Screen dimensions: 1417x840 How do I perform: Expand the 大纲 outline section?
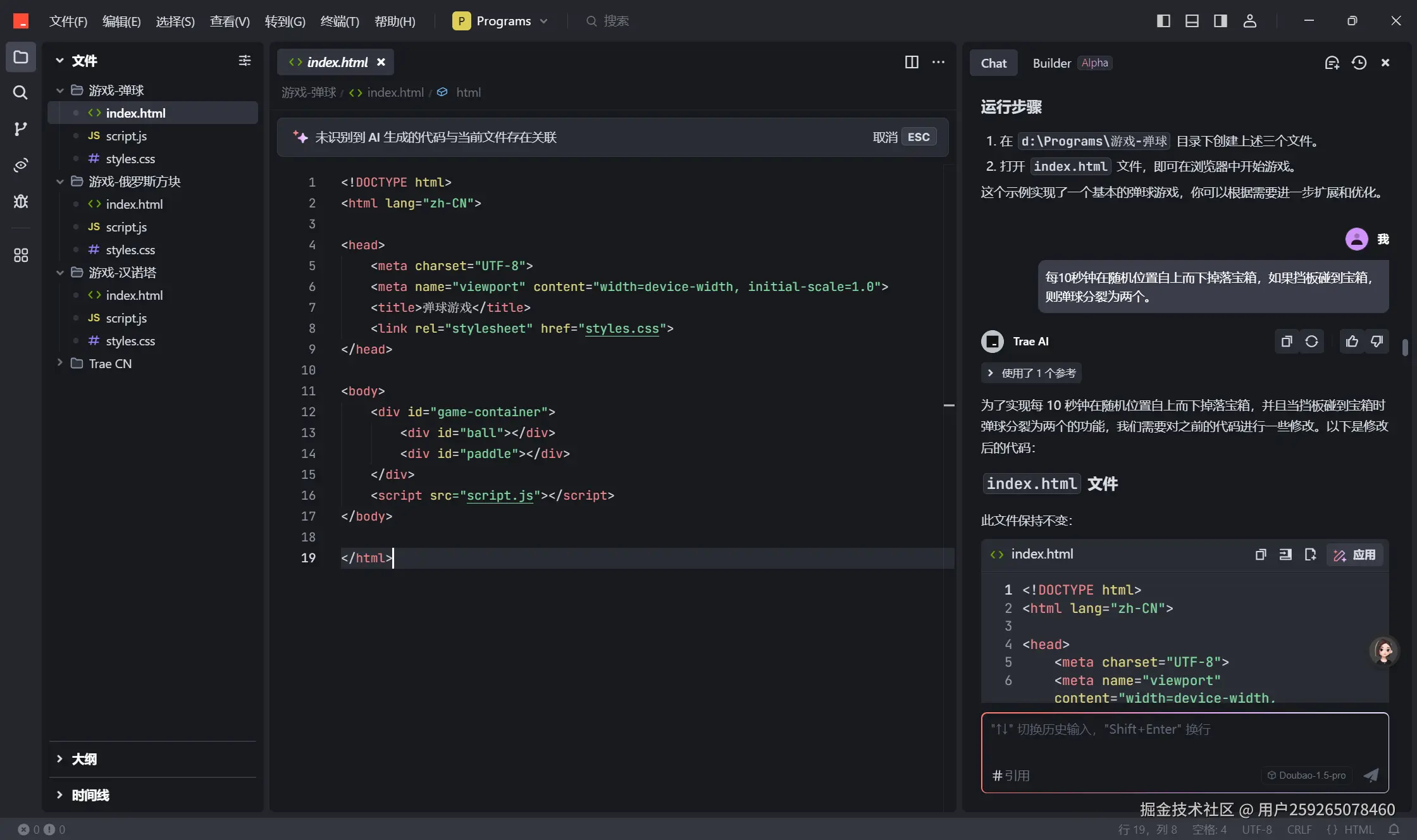point(84,759)
